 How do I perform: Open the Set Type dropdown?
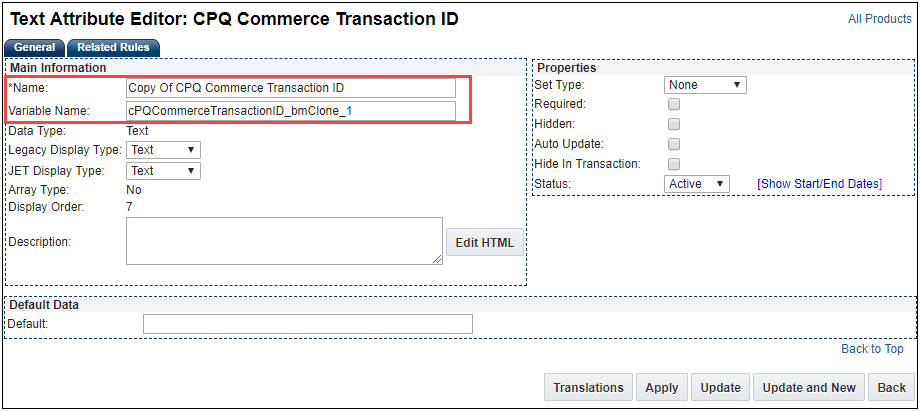[x=705, y=85]
